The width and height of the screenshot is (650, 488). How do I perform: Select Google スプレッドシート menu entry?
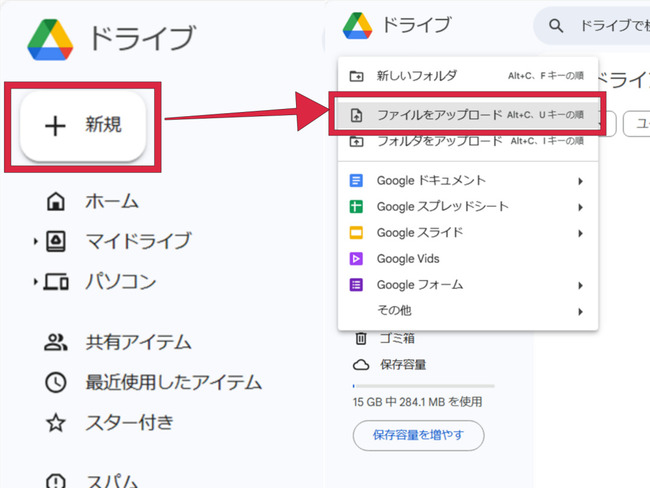click(468, 206)
